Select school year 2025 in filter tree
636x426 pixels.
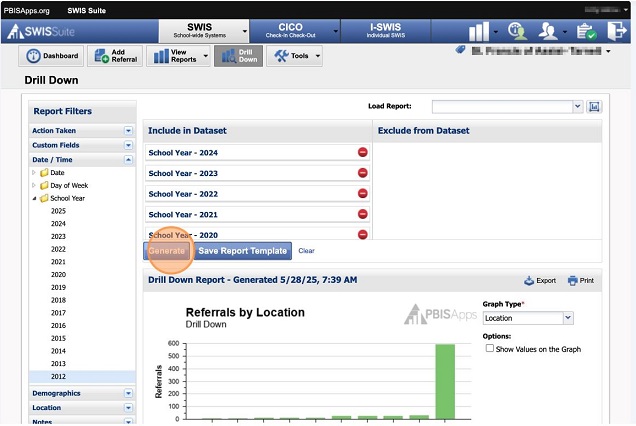58,211
